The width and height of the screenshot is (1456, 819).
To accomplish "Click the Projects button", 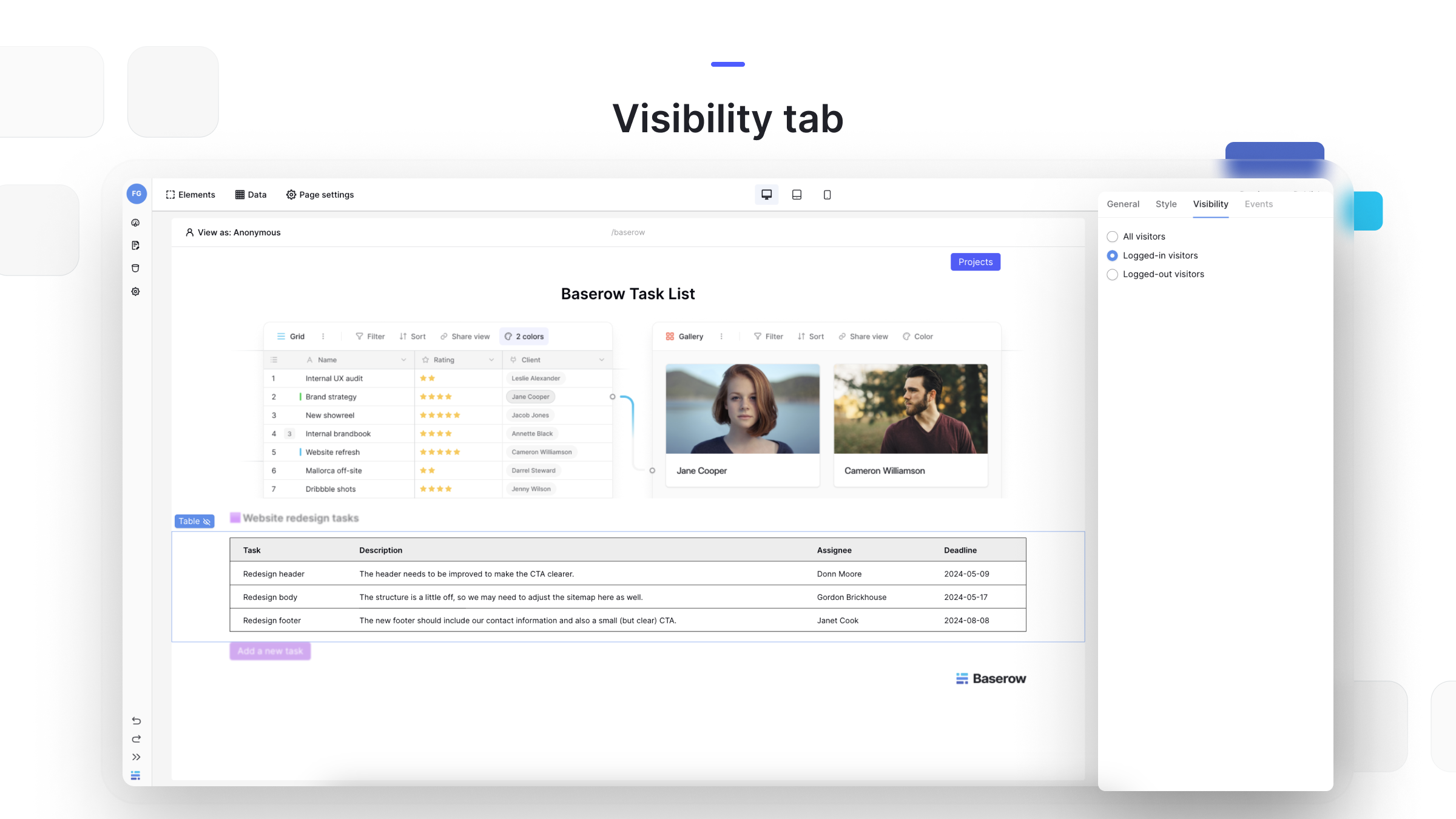I will tap(975, 262).
